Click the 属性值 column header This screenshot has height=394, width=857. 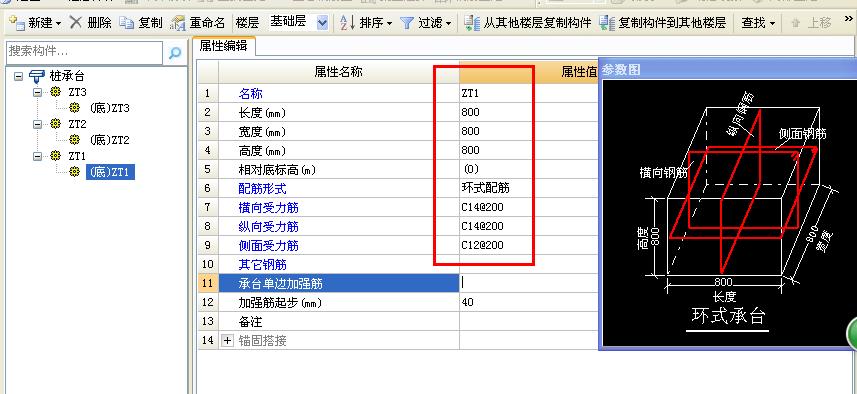tap(529, 72)
